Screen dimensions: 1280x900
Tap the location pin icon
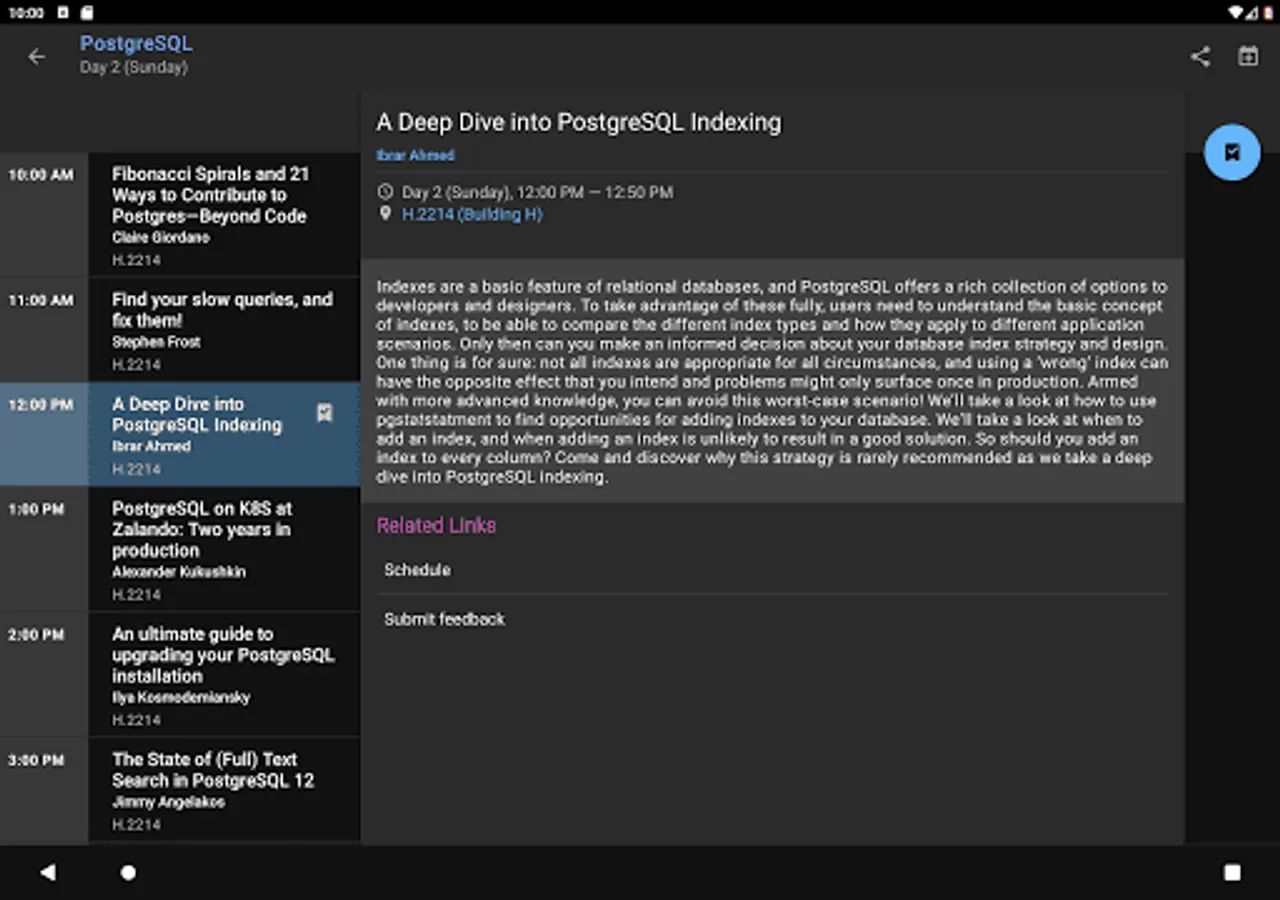click(385, 214)
